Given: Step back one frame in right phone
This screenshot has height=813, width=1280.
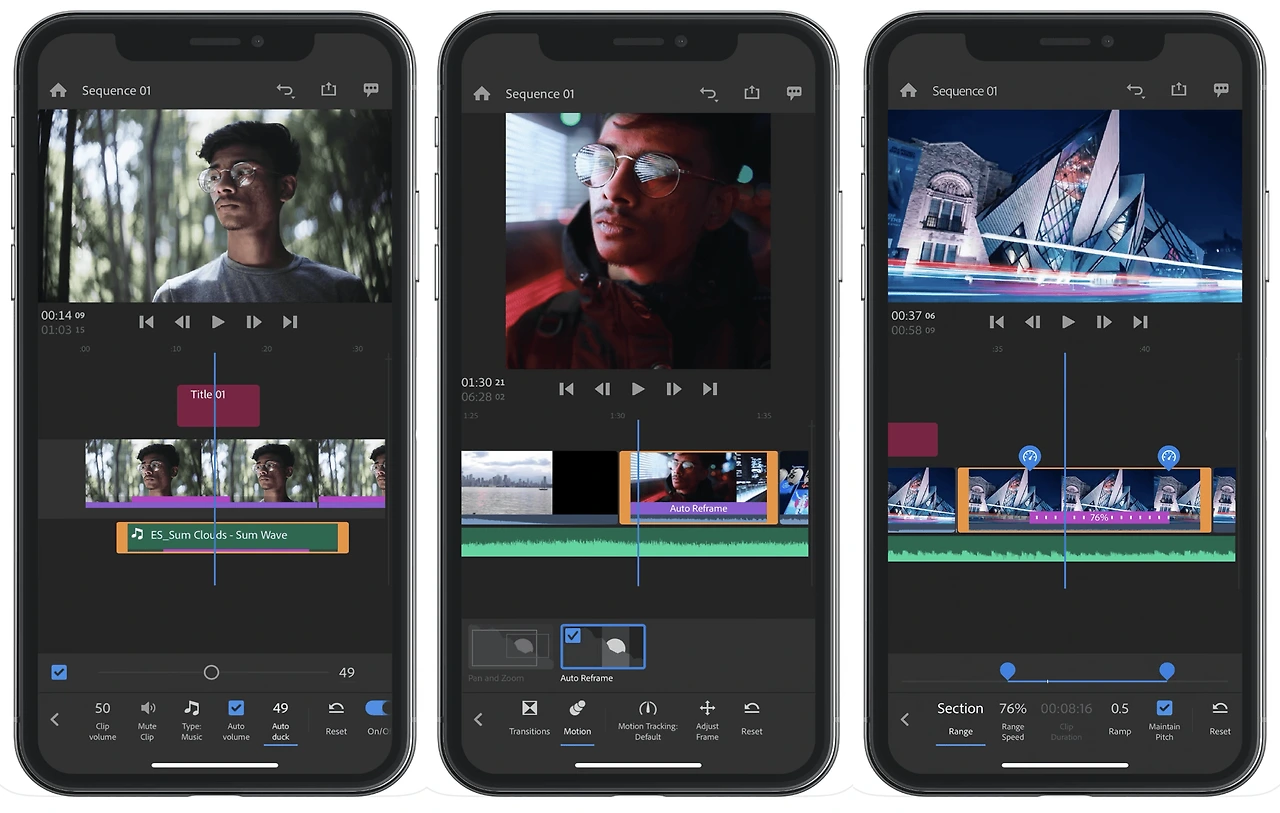Looking at the screenshot, I should click(x=1032, y=322).
